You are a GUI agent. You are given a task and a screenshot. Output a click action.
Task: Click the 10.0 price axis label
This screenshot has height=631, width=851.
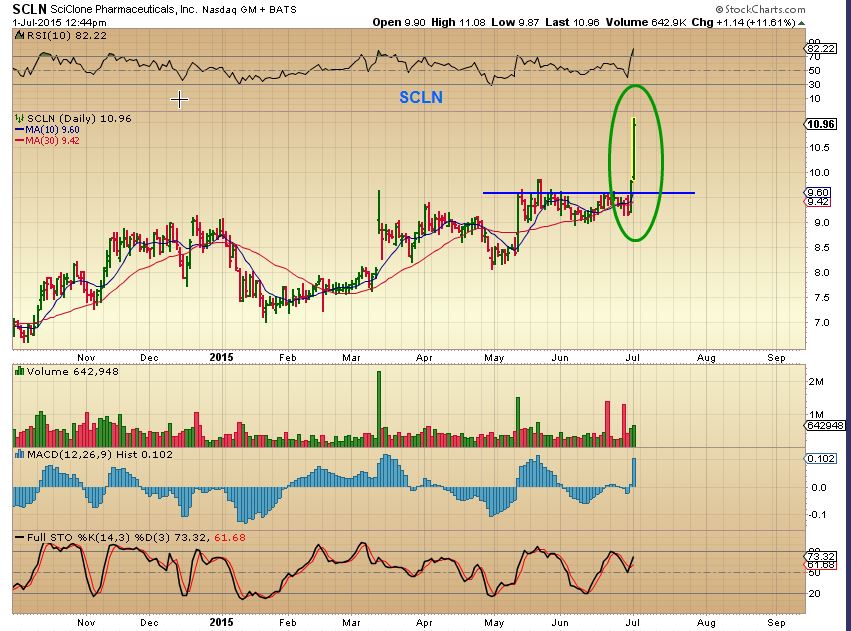tap(819, 173)
